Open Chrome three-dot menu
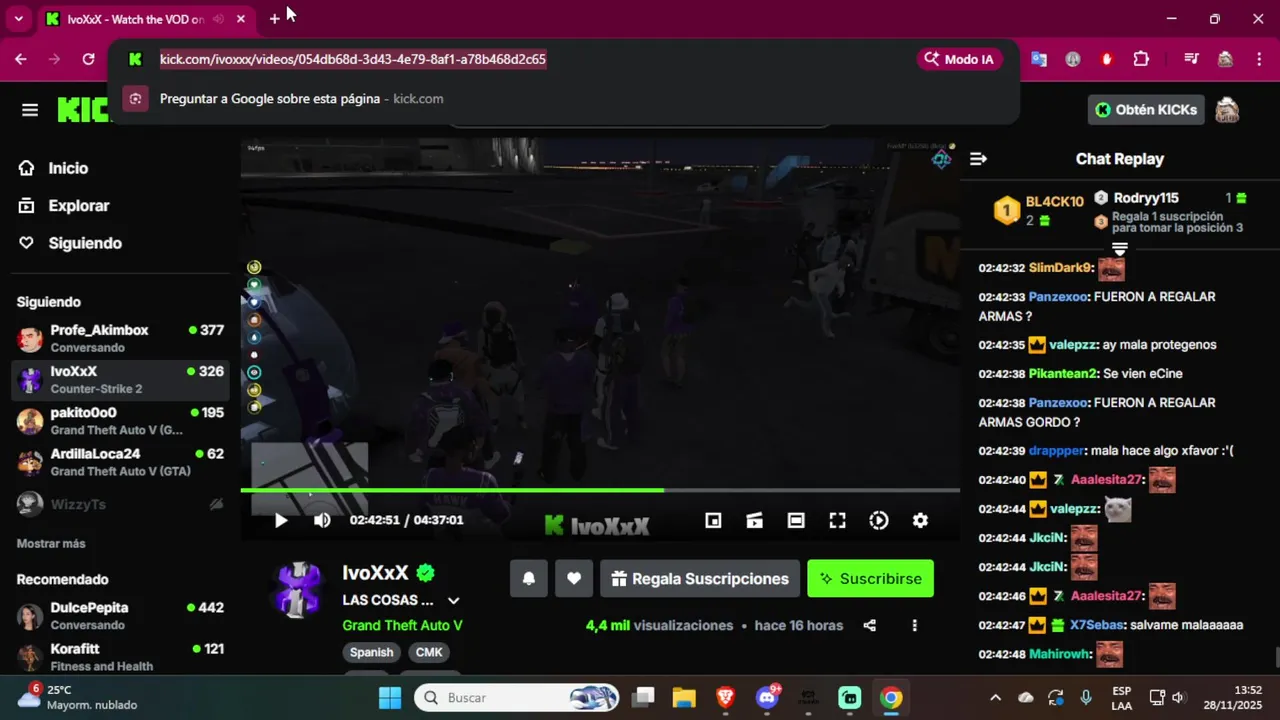Screen dimensions: 1280x720 coord(1259,59)
